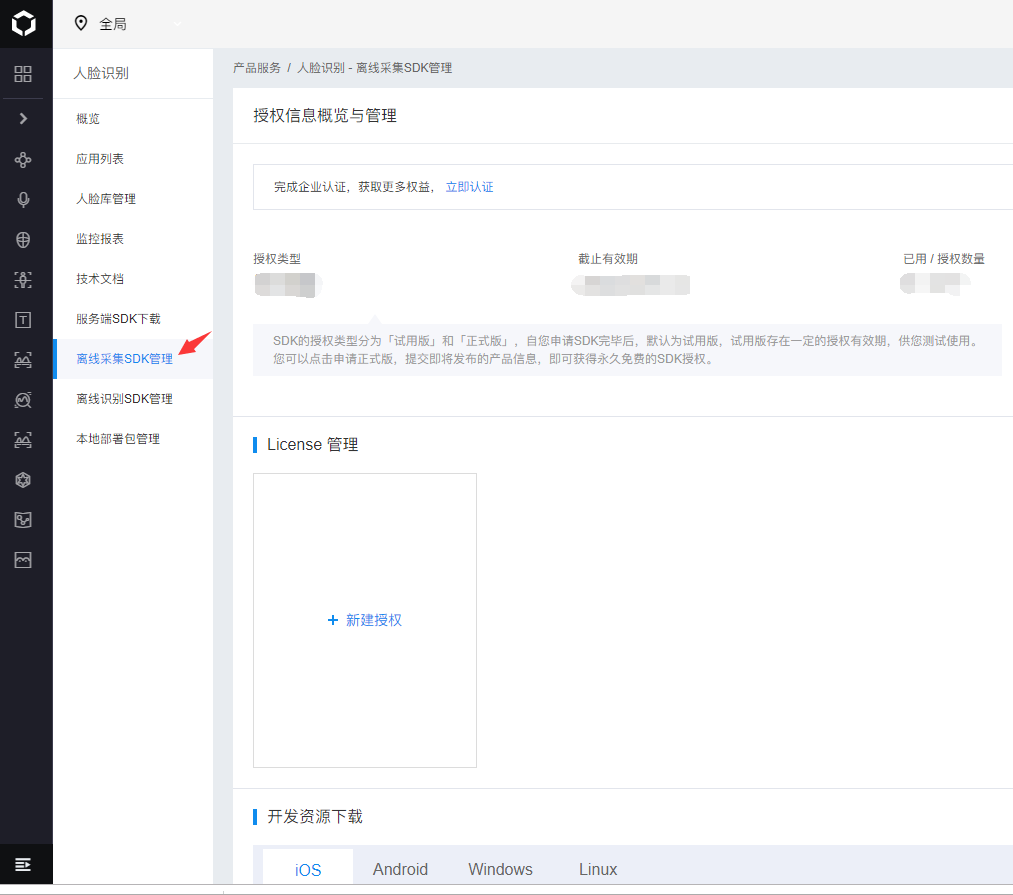Image resolution: width=1013 pixels, height=895 pixels.
Task: Select the microphone speech service icon
Action: (23, 200)
